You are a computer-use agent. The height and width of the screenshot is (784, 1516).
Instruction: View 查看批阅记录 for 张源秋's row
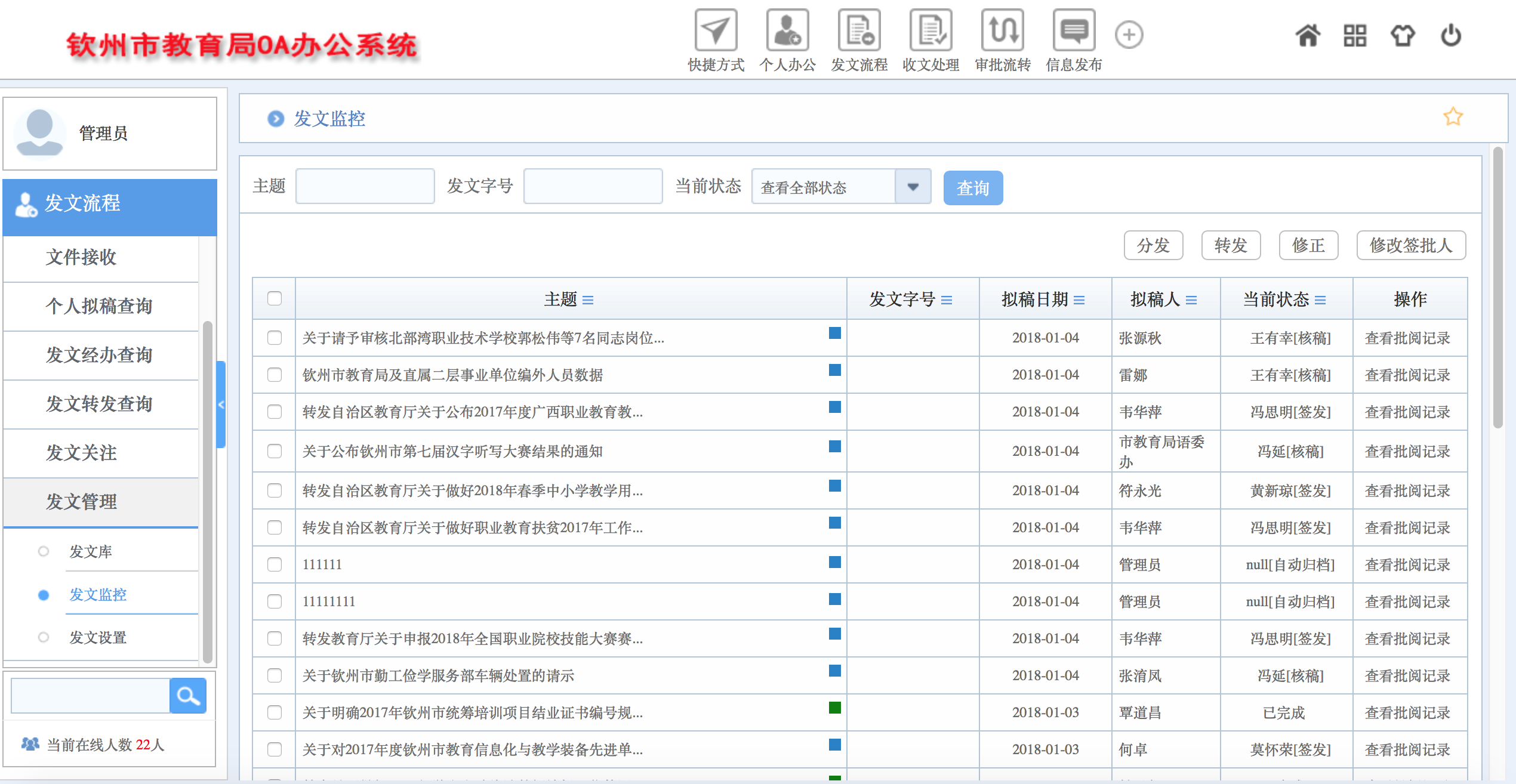pyautogui.click(x=1407, y=338)
